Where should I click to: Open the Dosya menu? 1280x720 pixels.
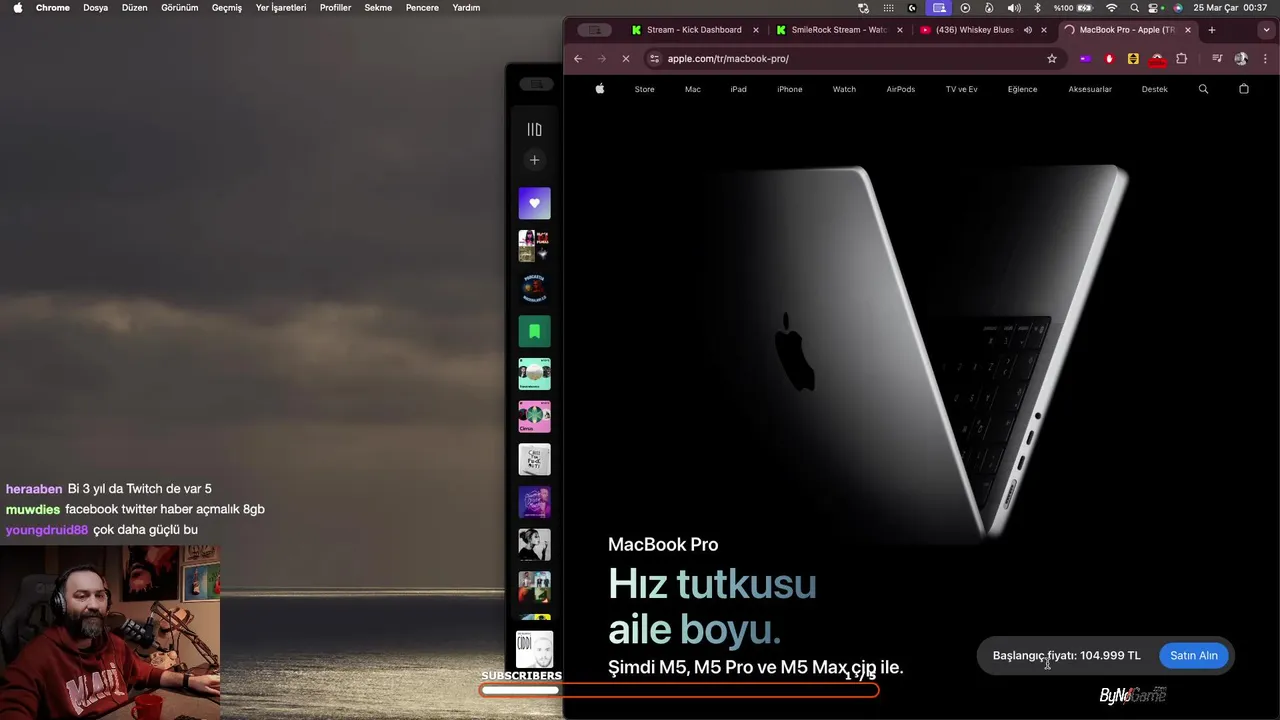(96, 7)
